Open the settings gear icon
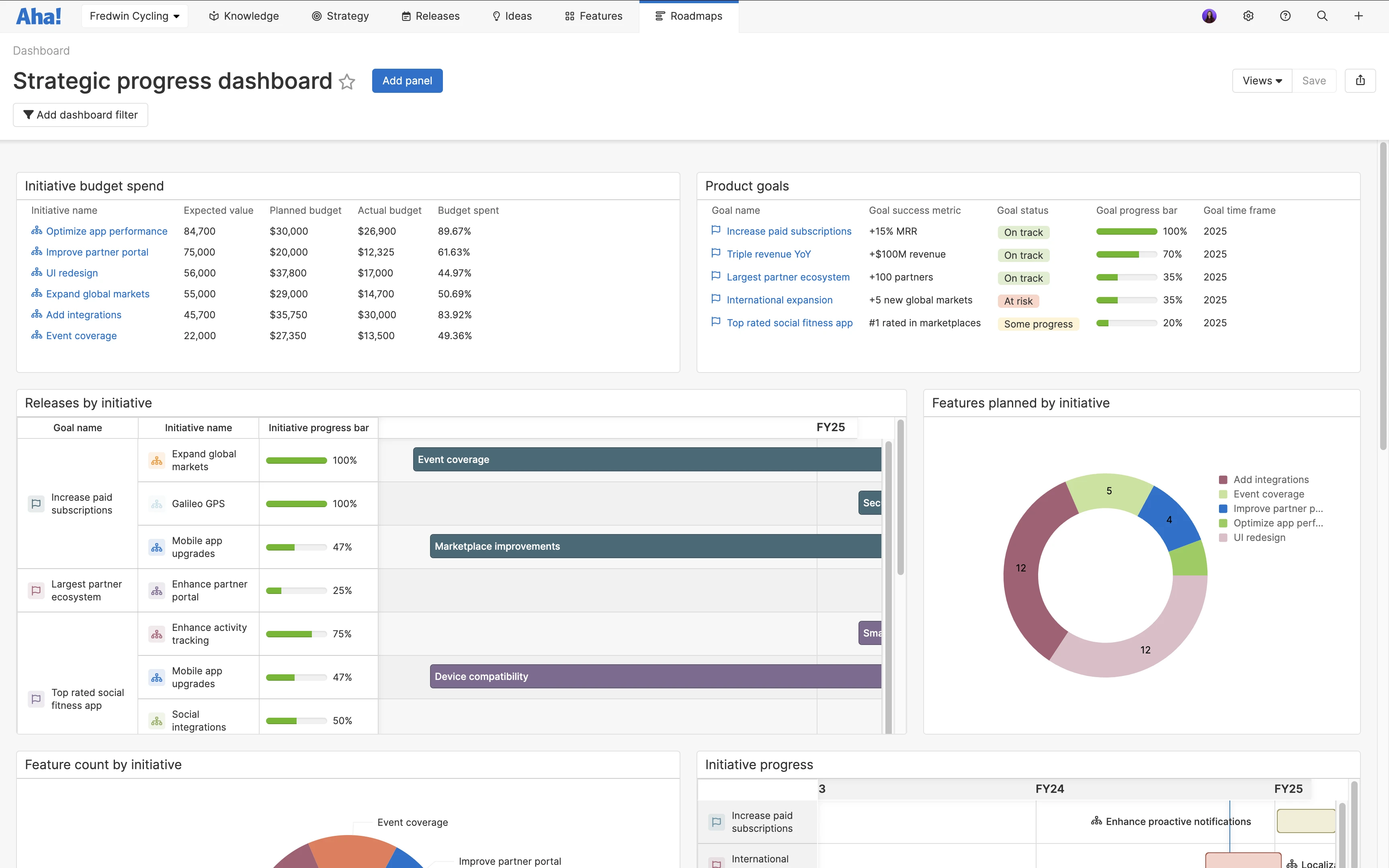The height and width of the screenshot is (868, 1389). [x=1248, y=16]
